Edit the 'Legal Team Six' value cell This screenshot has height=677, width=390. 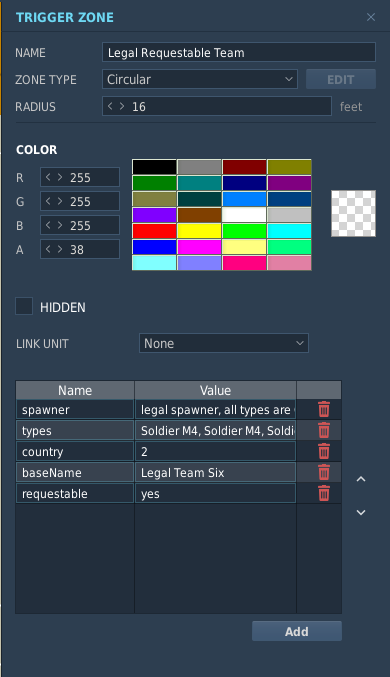tap(215, 472)
